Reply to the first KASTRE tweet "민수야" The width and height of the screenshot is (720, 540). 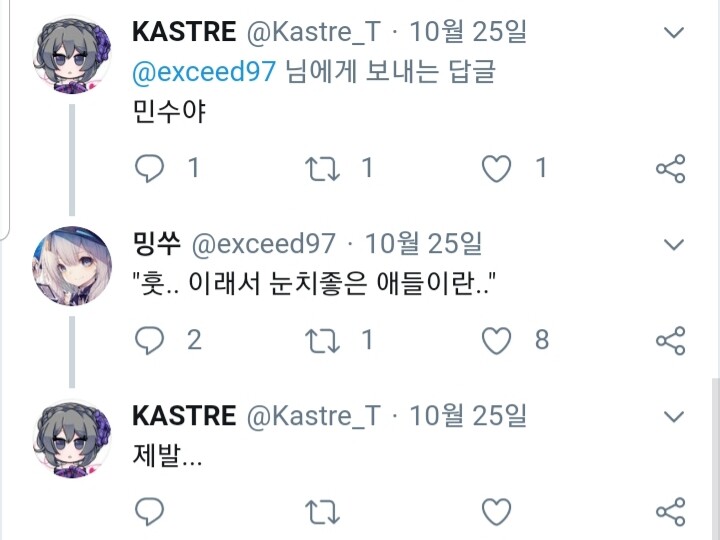[149, 168]
